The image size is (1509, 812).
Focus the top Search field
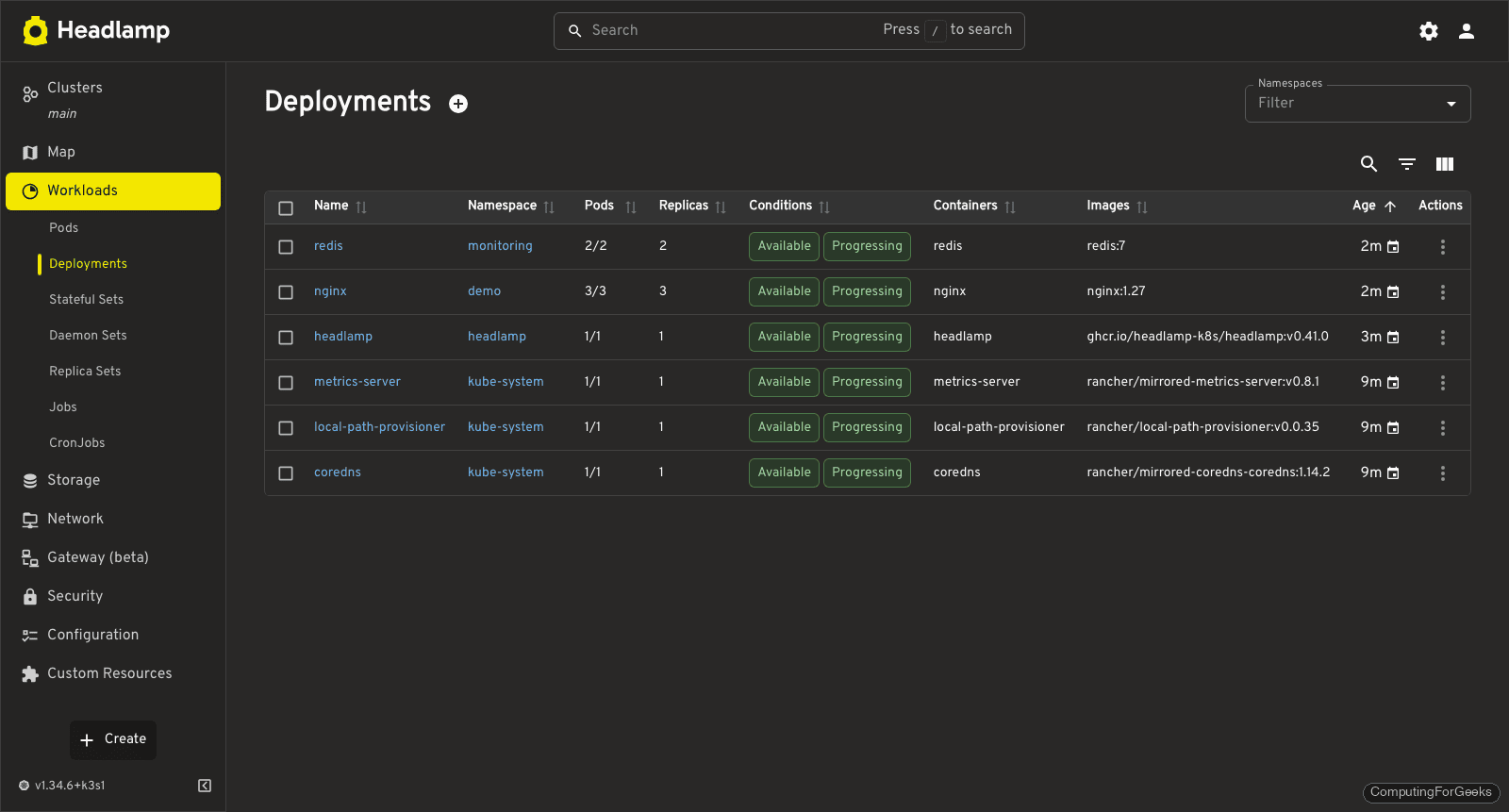click(788, 31)
